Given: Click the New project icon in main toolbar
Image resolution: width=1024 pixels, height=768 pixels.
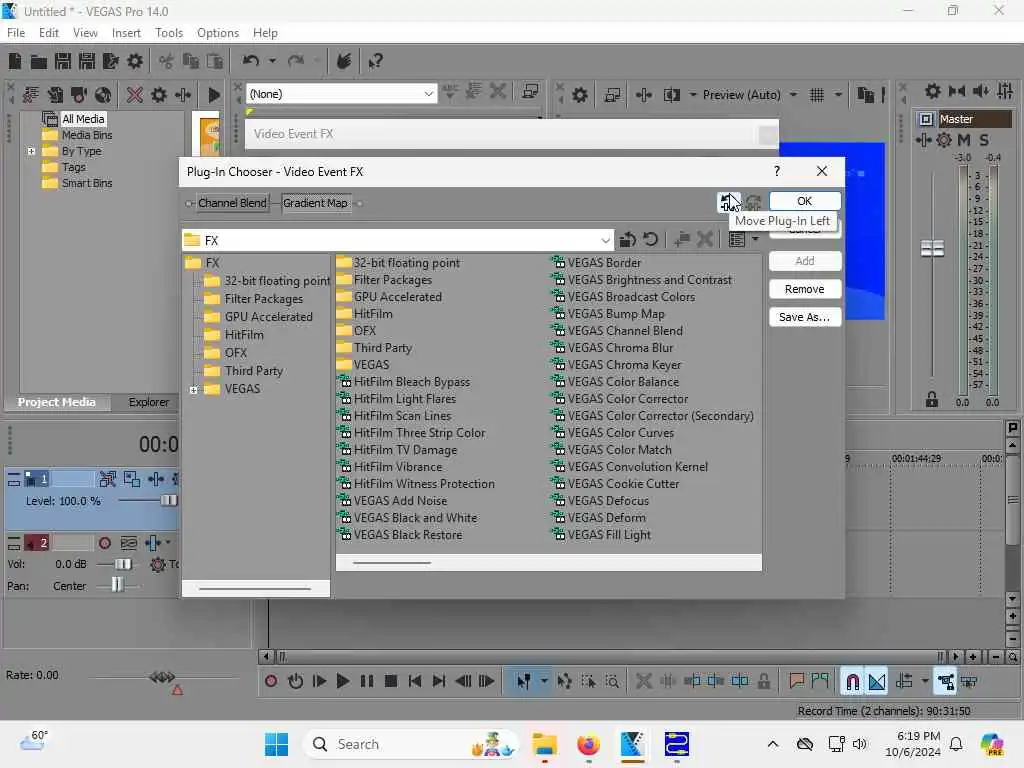Looking at the screenshot, I should pyautogui.click(x=14, y=61).
